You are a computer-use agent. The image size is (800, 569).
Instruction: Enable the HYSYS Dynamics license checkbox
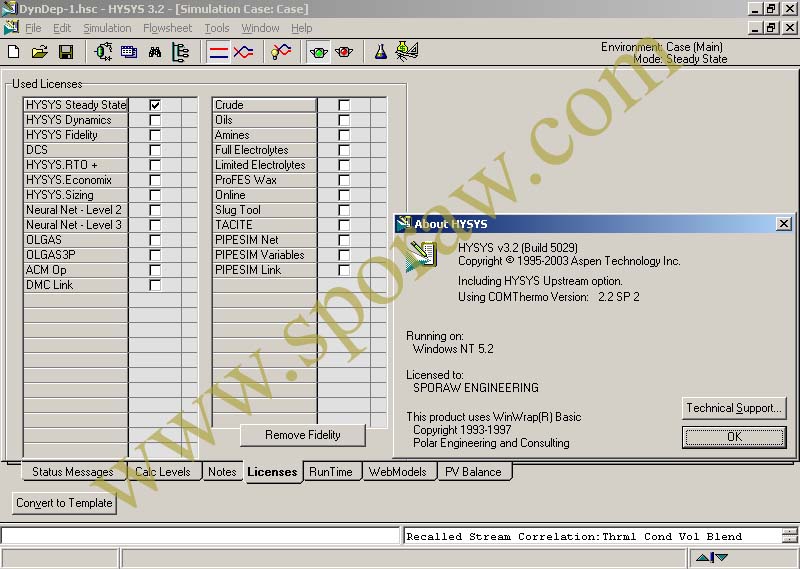click(x=155, y=120)
